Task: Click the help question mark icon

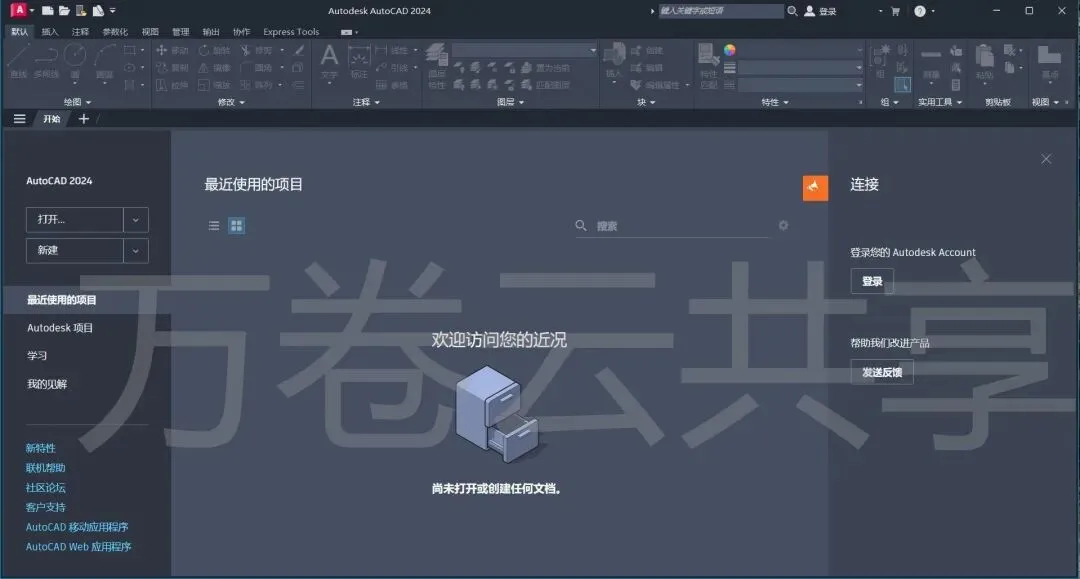Action: tap(920, 11)
